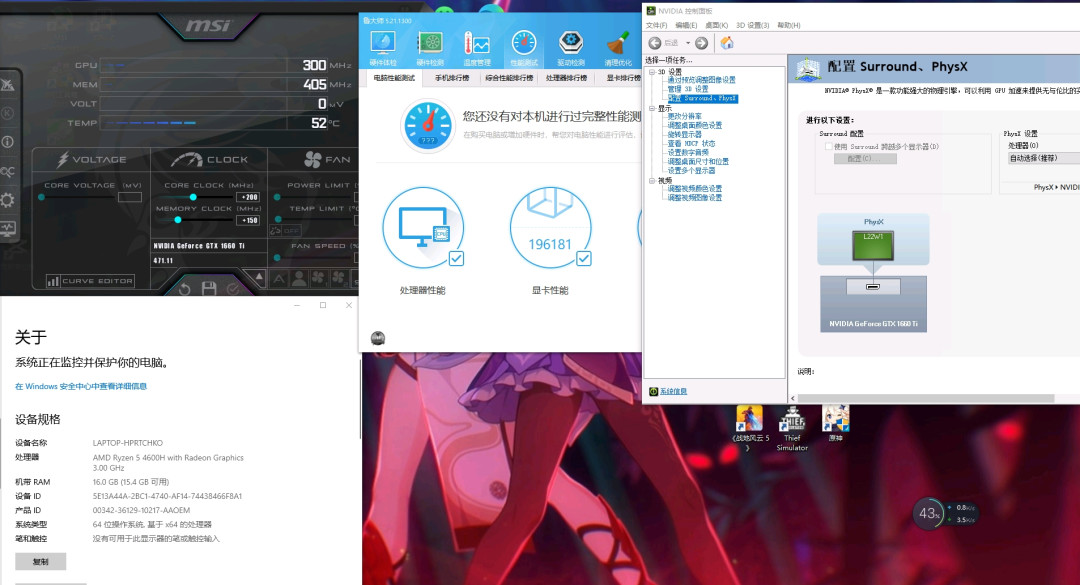Viewport: 1080px width, 585px height.
Task: Switch to 处理器排行榜 tab
Action: [567, 78]
